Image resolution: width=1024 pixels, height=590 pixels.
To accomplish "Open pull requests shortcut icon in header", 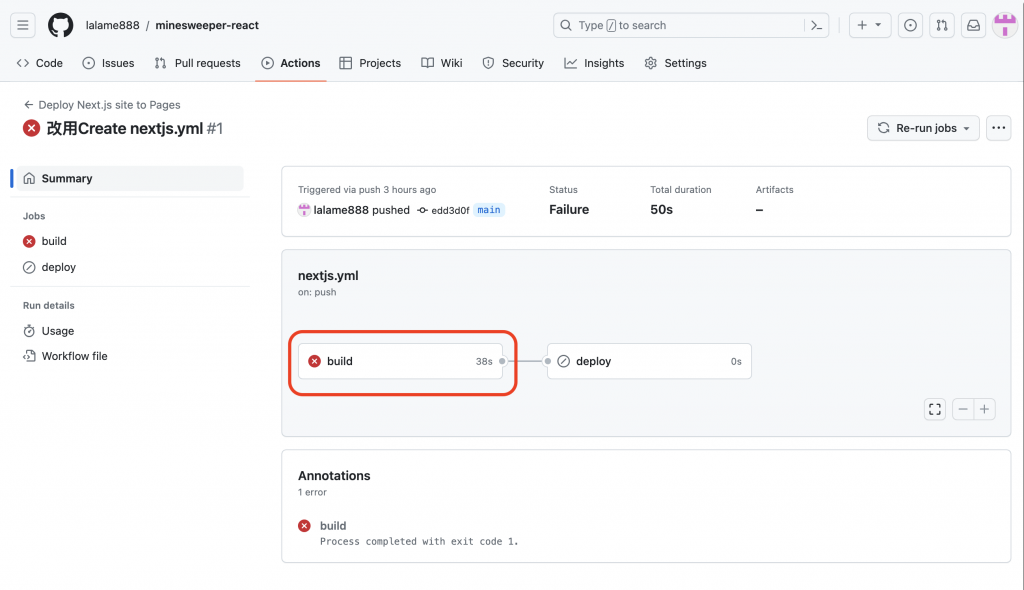I will [941, 25].
